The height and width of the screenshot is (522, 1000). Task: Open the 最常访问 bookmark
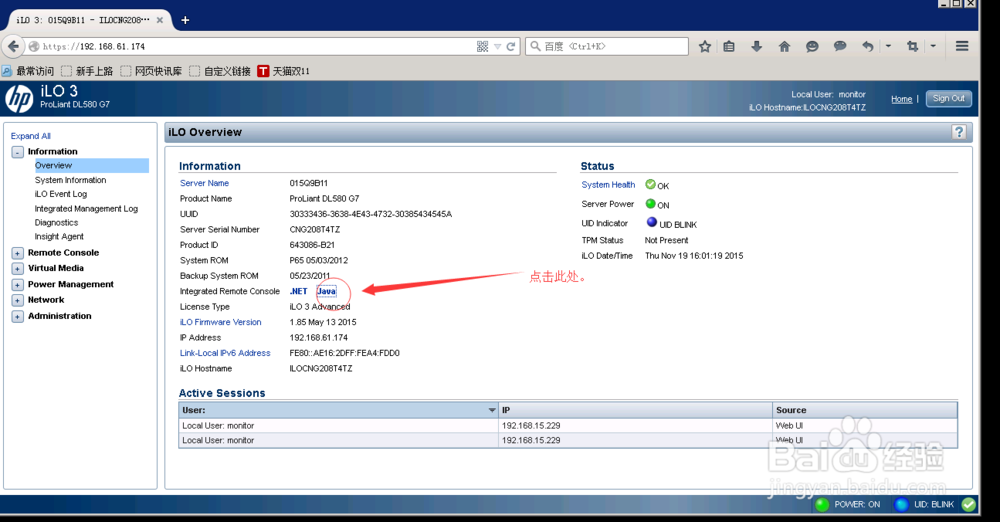tap(29, 71)
